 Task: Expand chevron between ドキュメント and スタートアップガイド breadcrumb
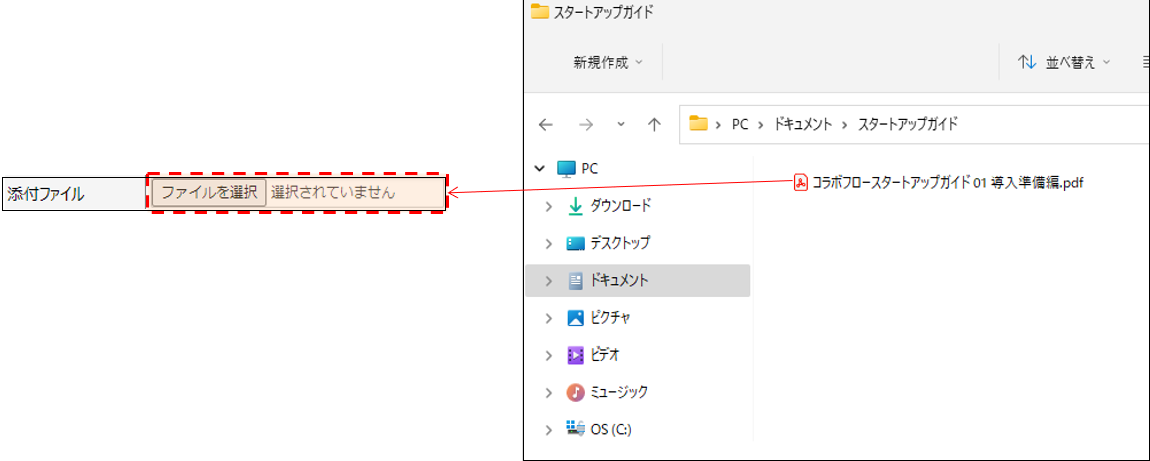[845, 124]
